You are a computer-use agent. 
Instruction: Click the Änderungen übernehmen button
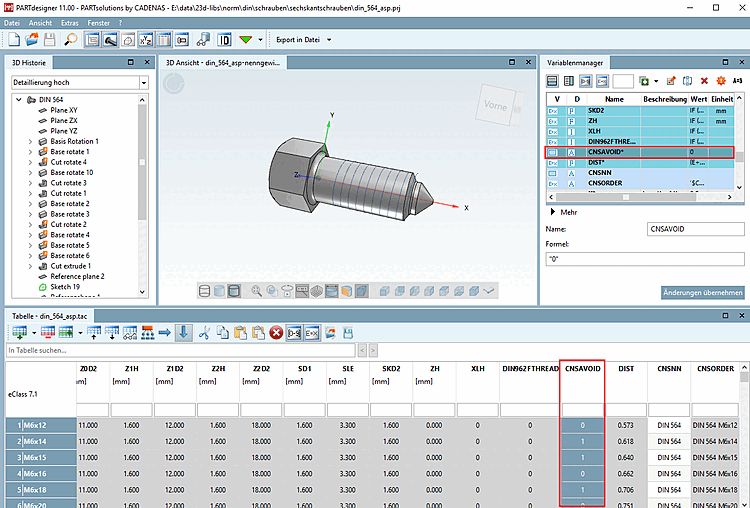tap(702, 292)
